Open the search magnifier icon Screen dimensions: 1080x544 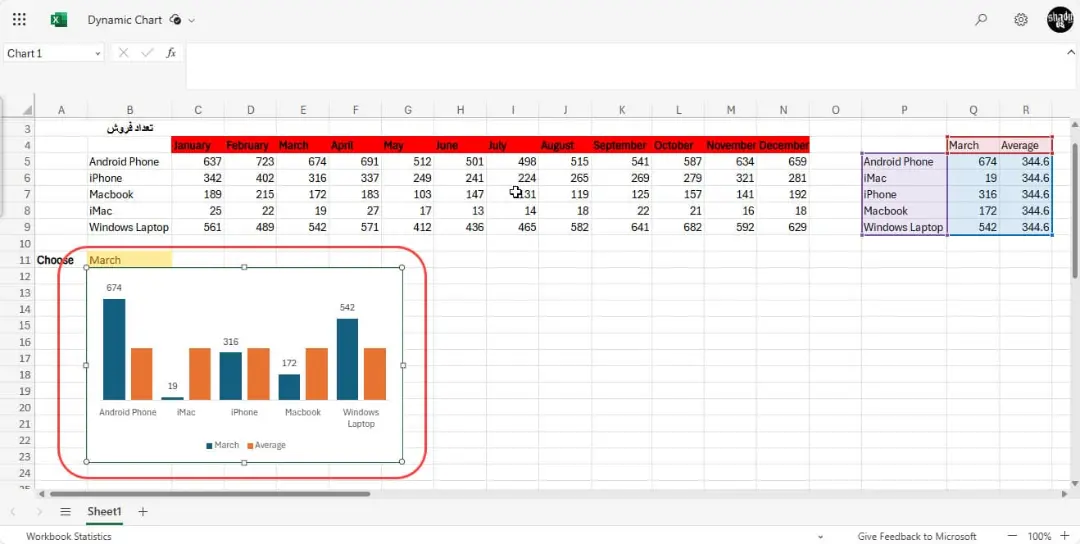(981, 20)
